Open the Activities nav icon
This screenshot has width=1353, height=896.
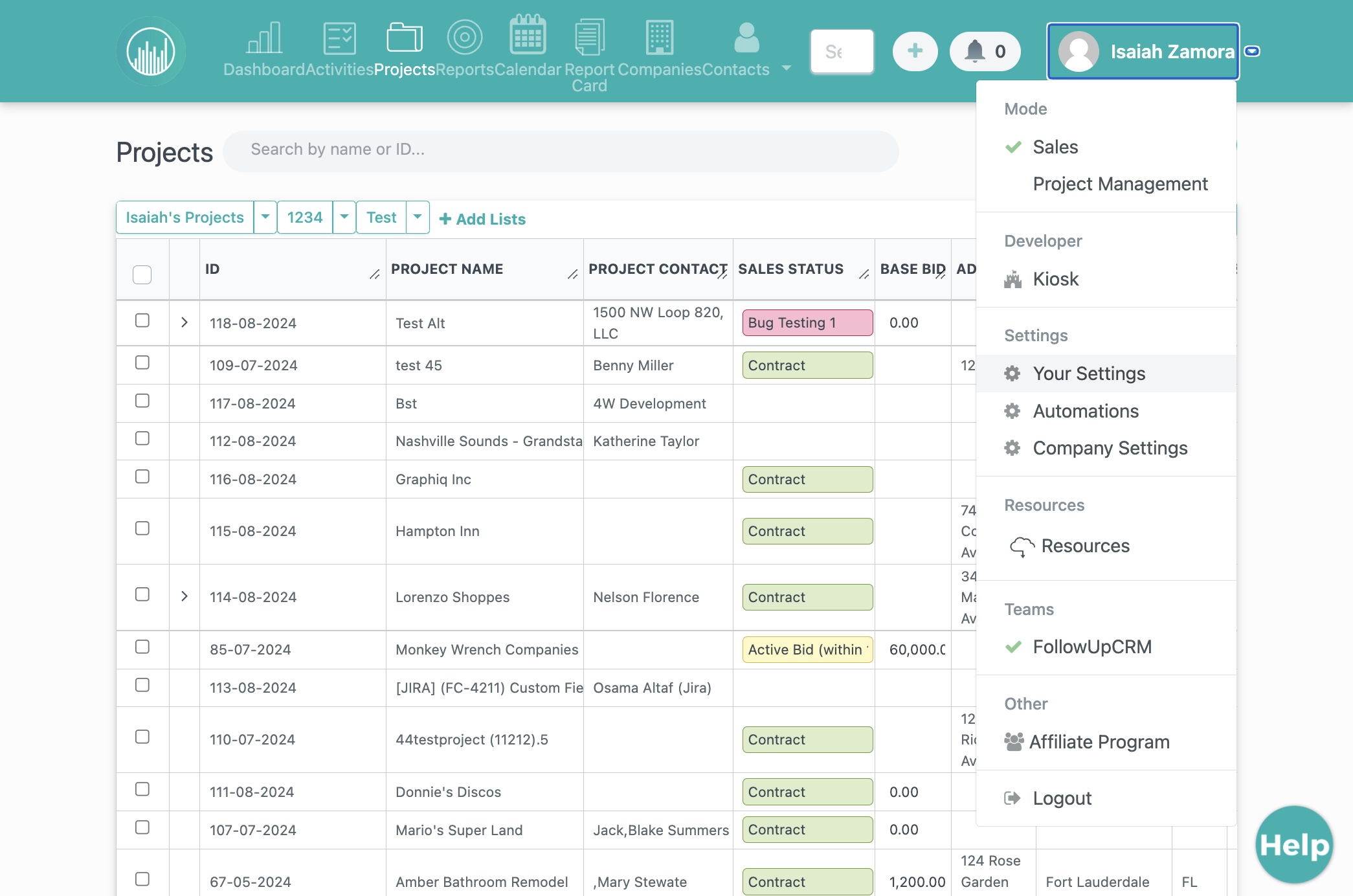tap(339, 38)
